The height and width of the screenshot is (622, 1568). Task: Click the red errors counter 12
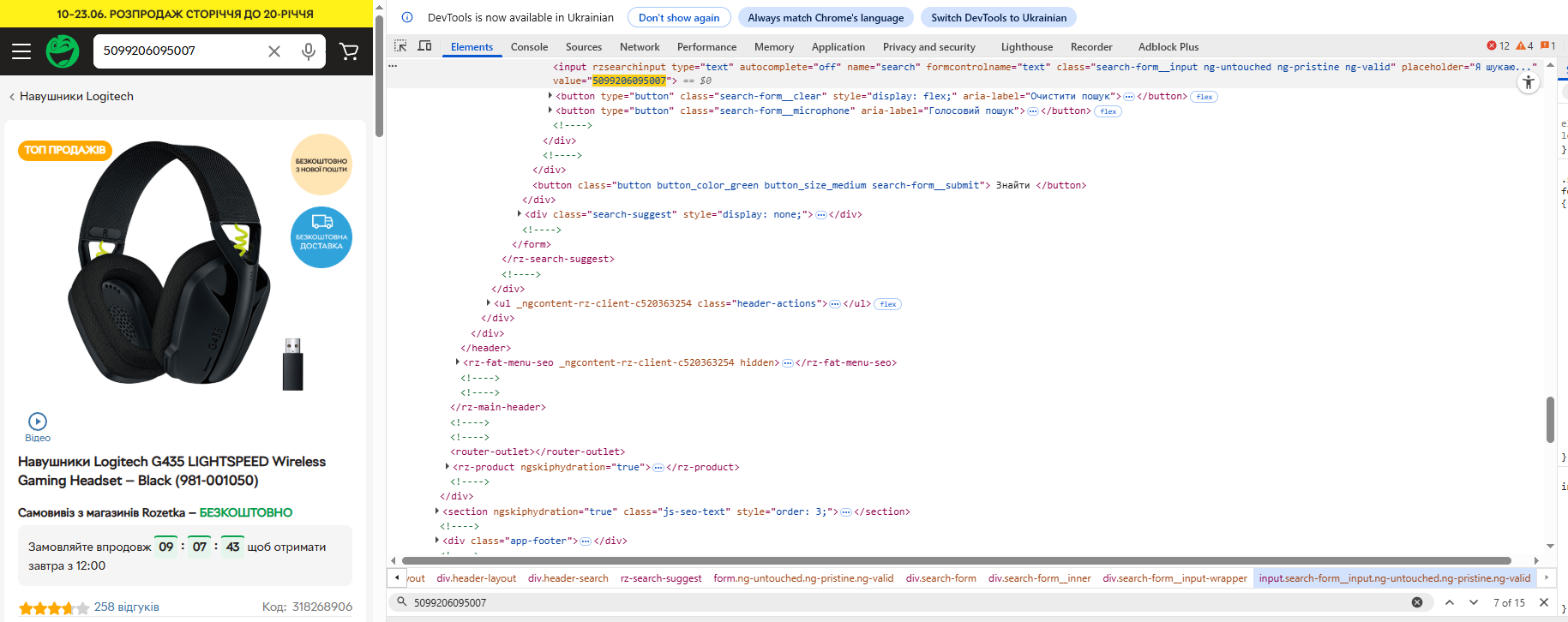pos(1499,46)
